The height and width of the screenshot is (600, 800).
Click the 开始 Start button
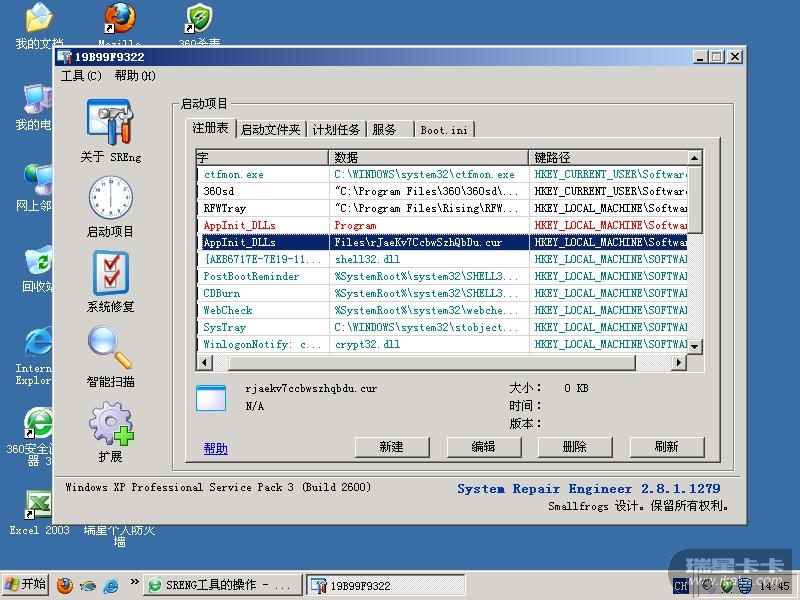pos(26,585)
